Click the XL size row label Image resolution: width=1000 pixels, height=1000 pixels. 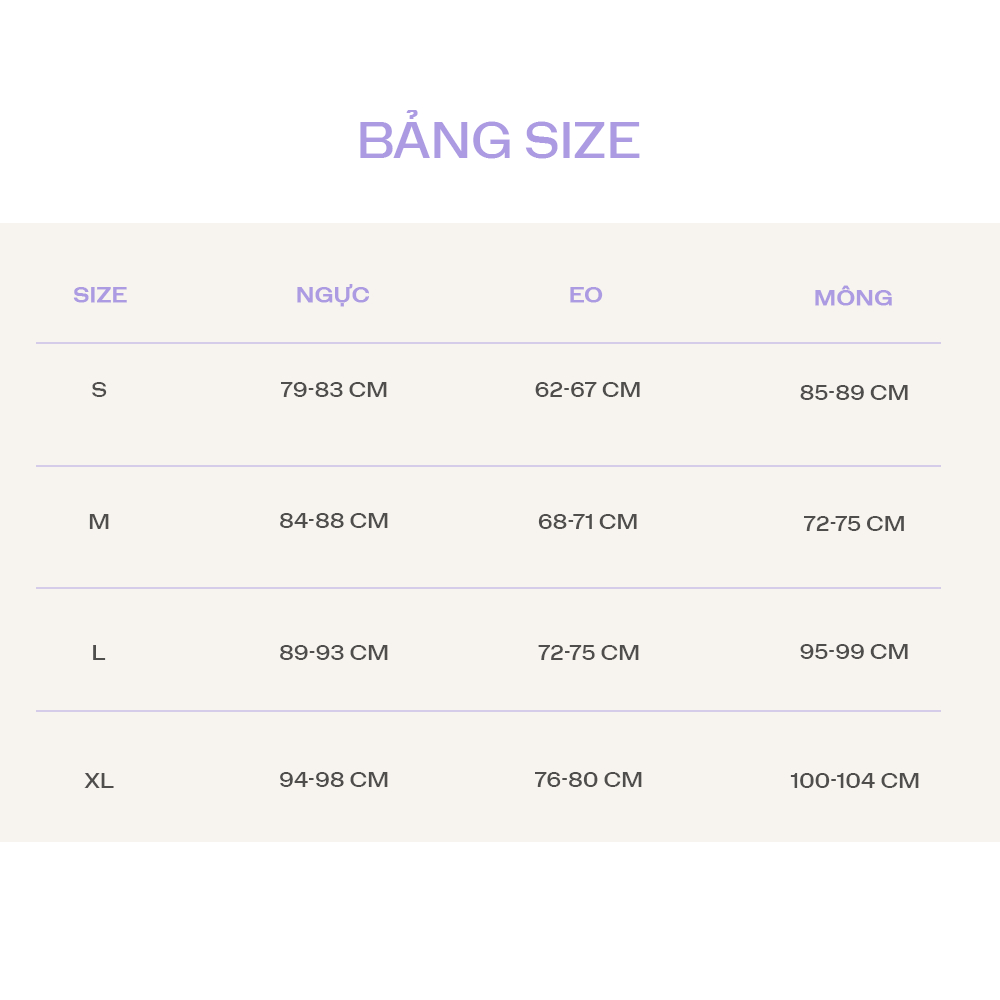pyautogui.click(x=99, y=781)
